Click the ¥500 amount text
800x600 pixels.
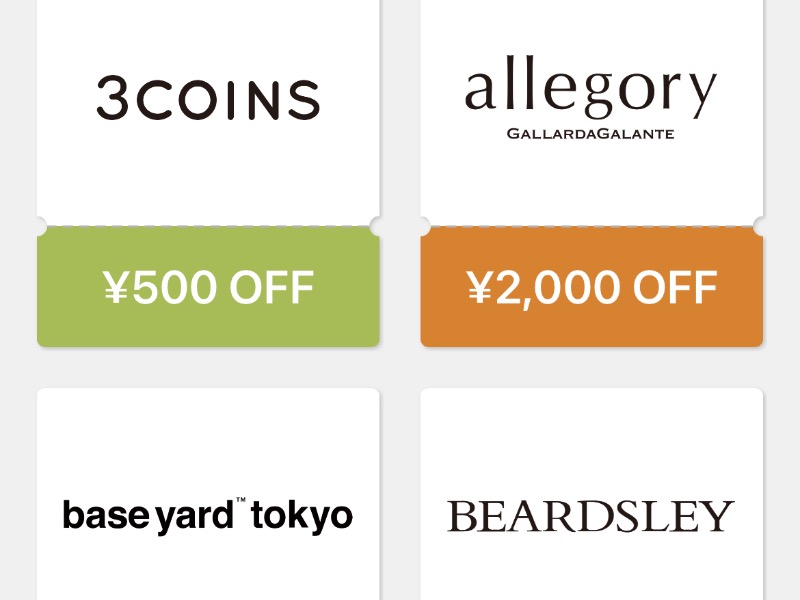pyautogui.click(x=160, y=288)
